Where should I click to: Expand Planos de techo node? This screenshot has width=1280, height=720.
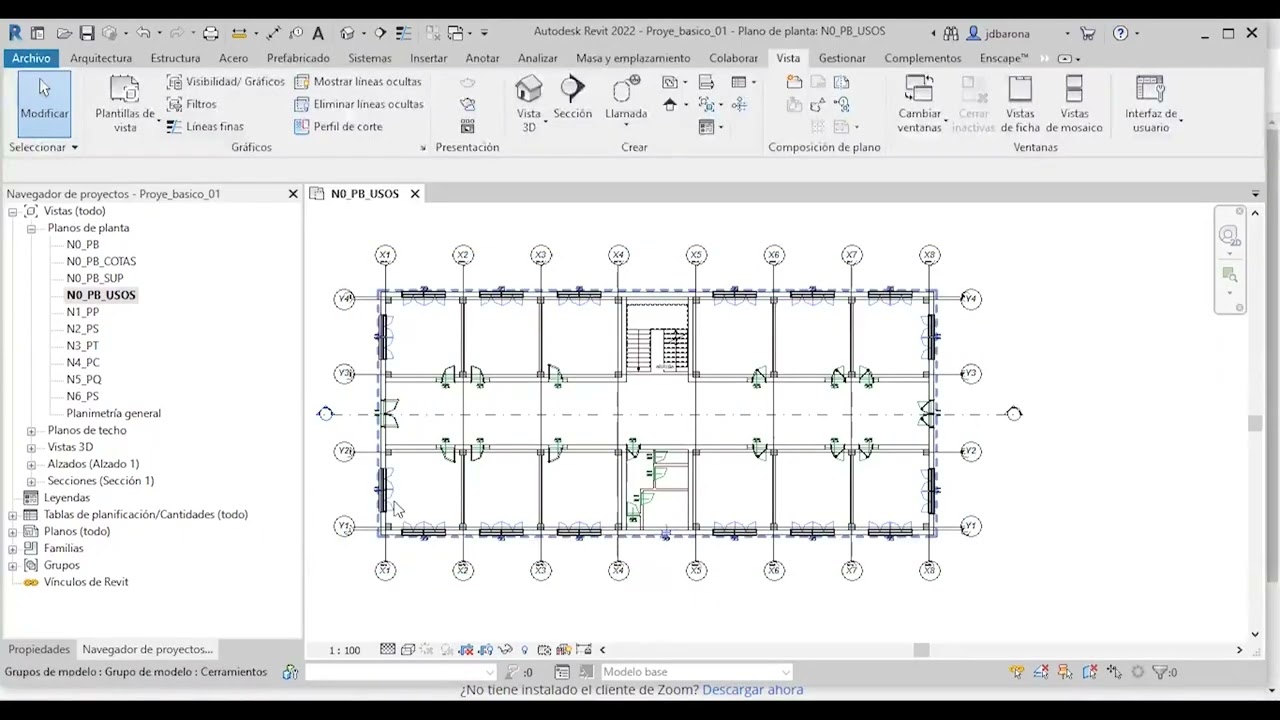click(31, 431)
